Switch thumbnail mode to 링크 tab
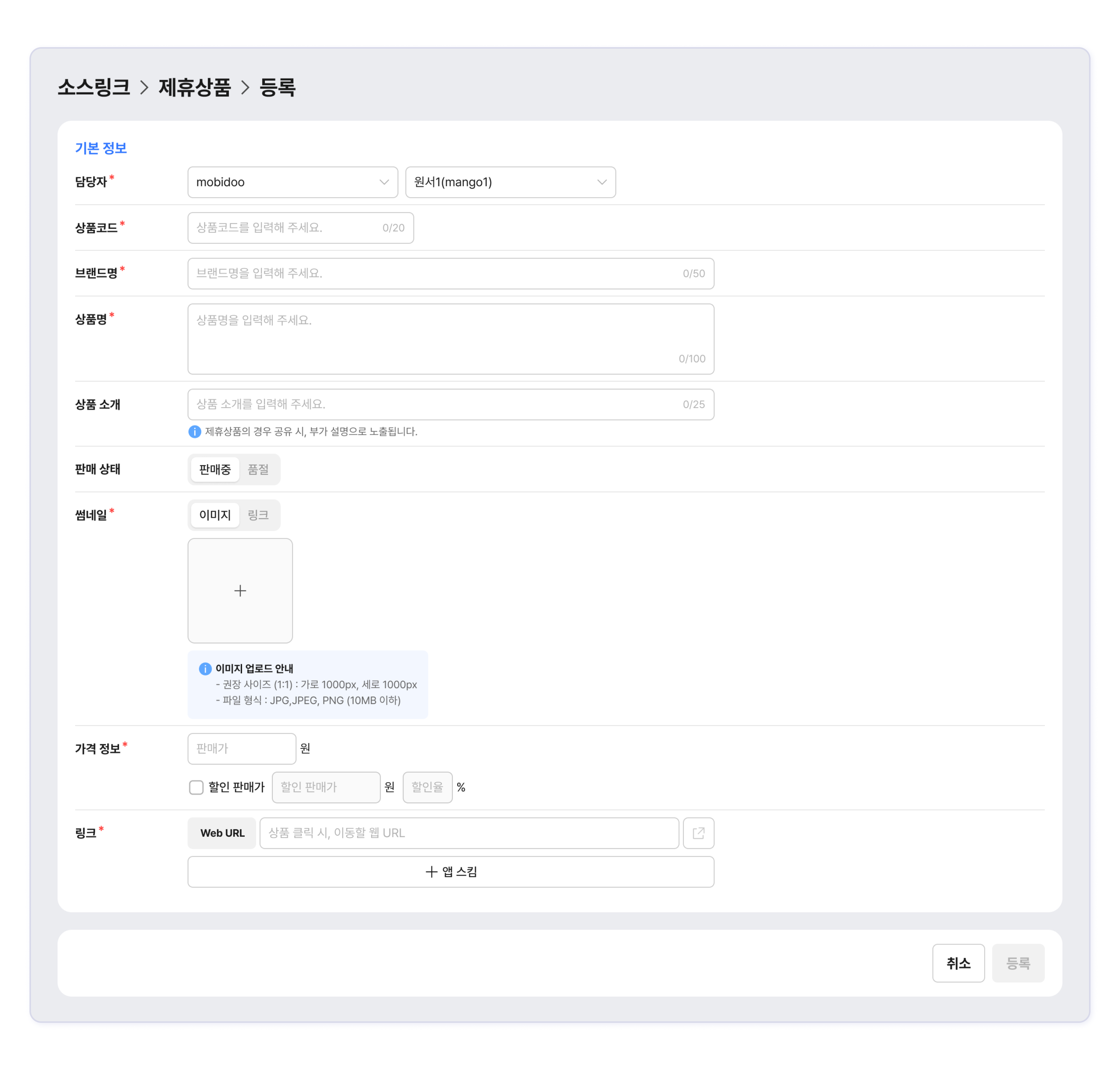The height and width of the screenshot is (1070, 1120). point(258,515)
